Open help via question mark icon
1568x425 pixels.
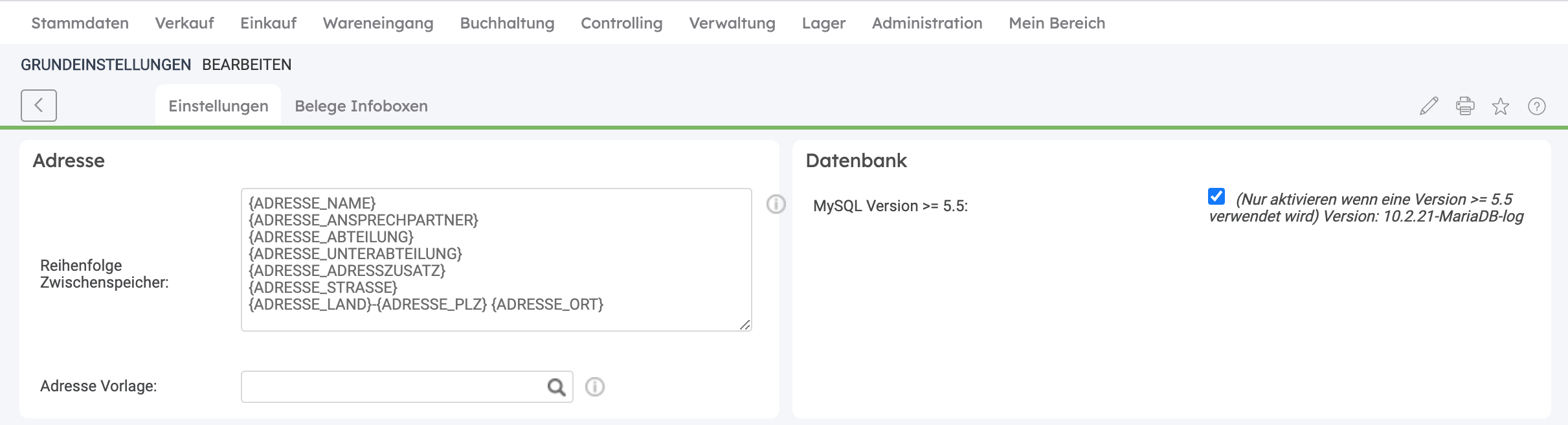(x=1537, y=106)
